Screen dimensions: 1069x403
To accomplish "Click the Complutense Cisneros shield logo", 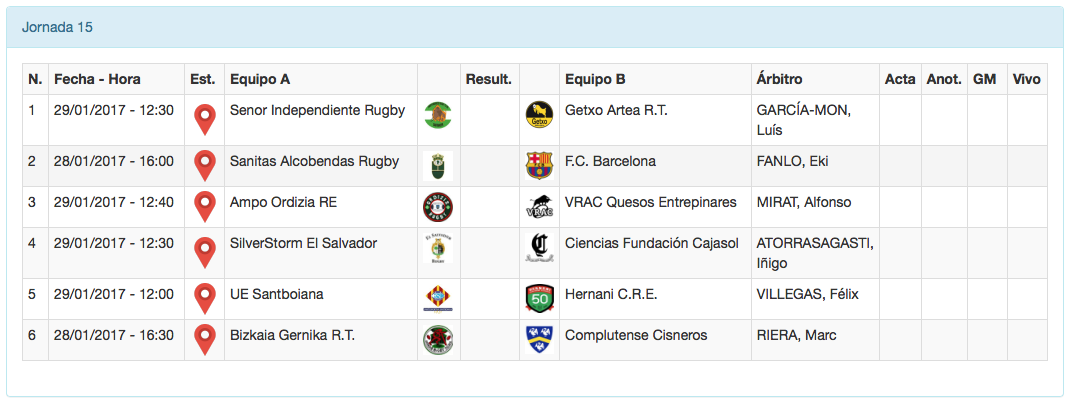I will 539,339.
